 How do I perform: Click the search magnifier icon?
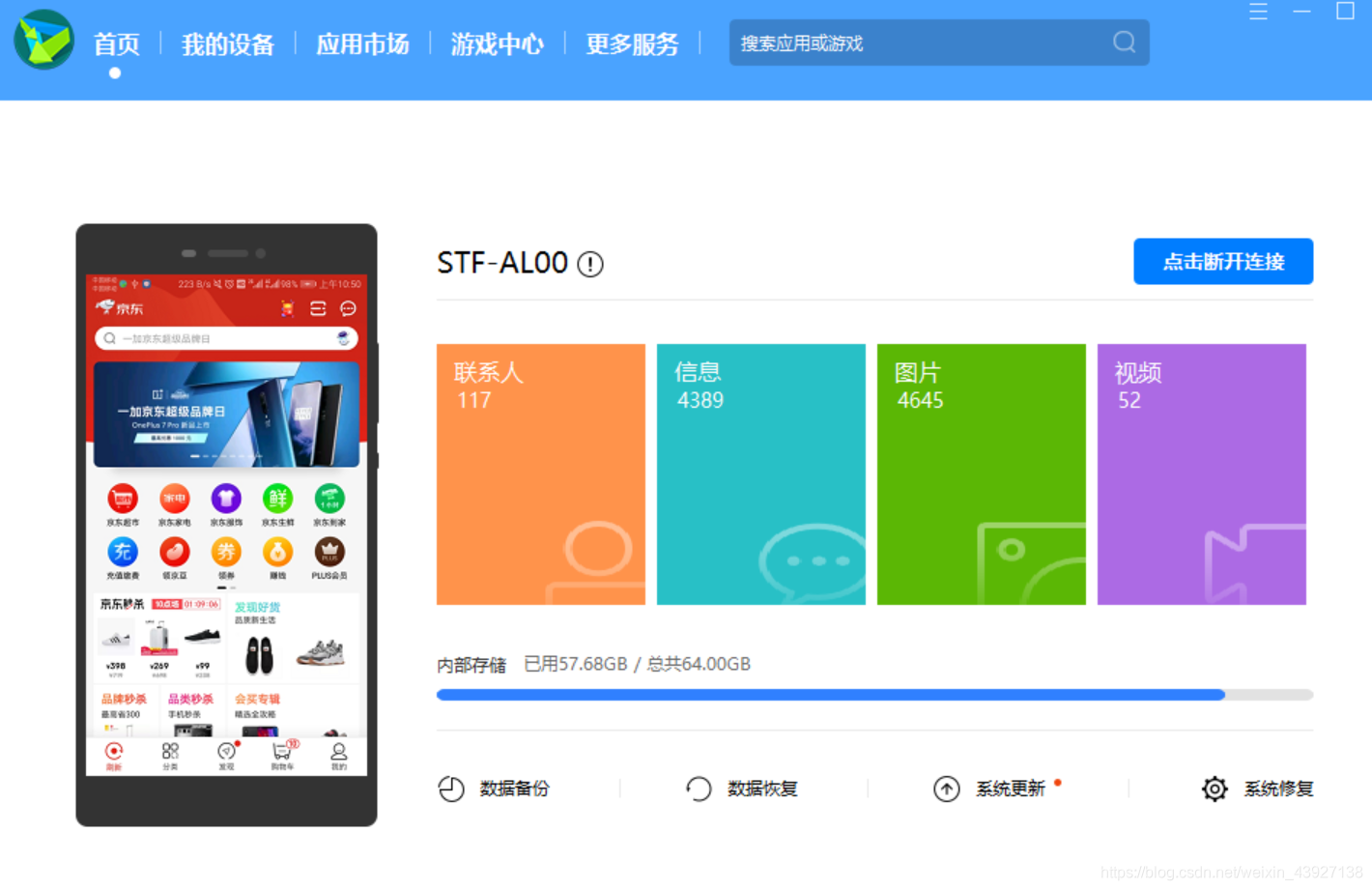pyautogui.click(x=1124, y=42)
